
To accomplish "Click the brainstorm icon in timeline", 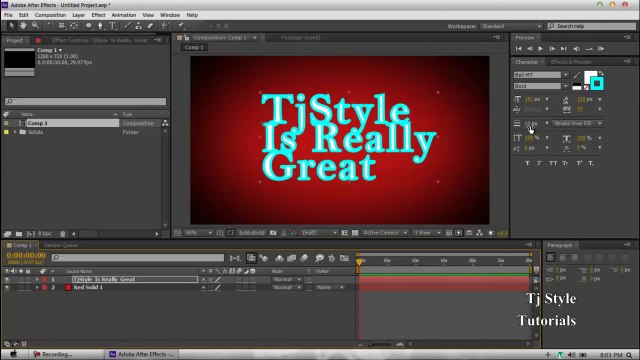I will coord(319,258).
